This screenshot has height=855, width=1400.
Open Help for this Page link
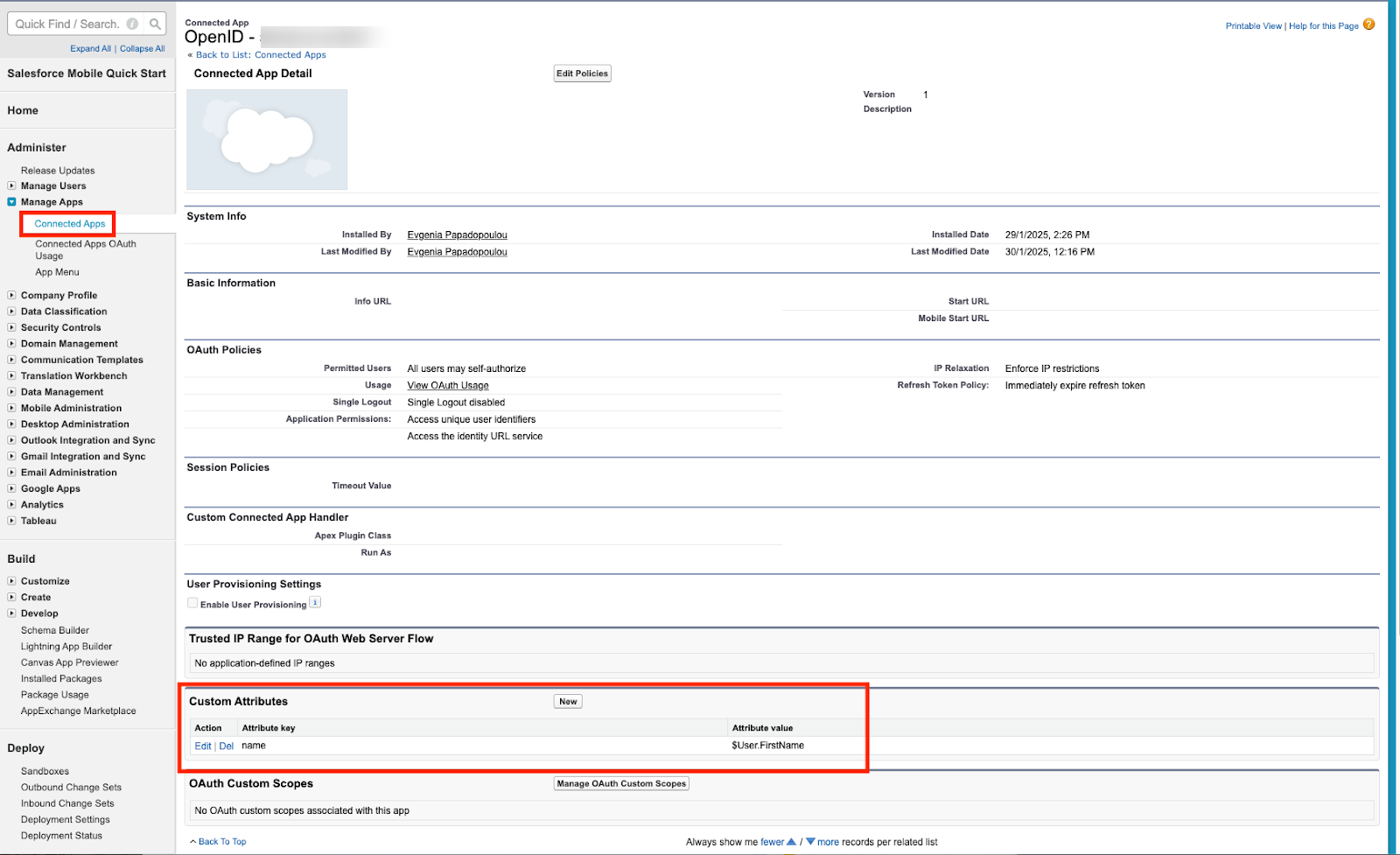[x=1323, y=26]
